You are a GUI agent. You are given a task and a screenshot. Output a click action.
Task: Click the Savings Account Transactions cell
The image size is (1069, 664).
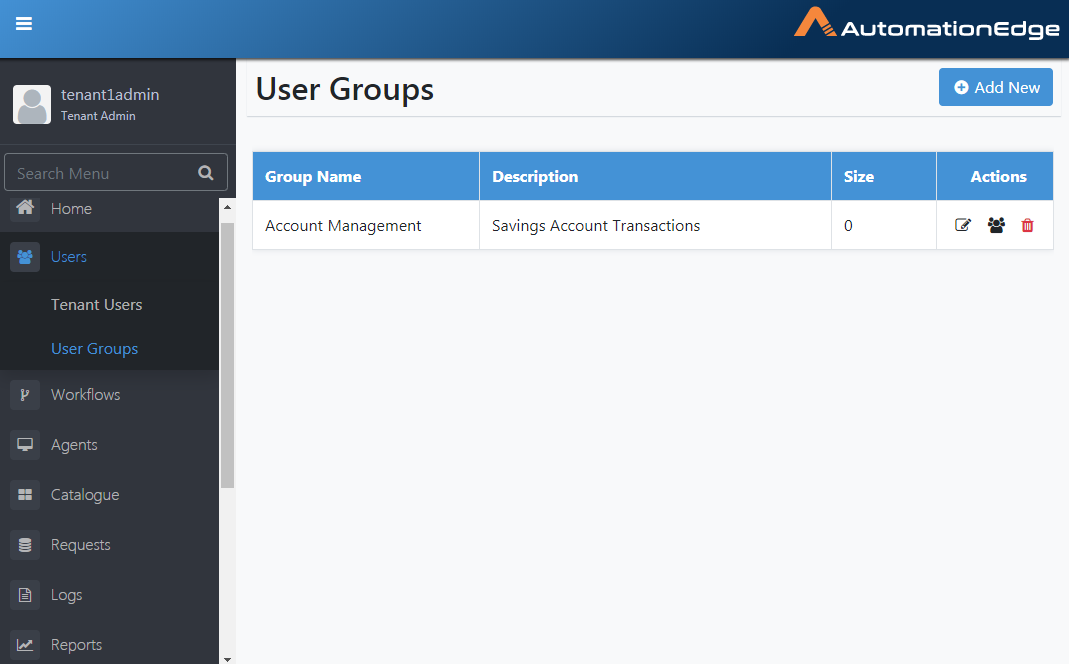point(655,226)
